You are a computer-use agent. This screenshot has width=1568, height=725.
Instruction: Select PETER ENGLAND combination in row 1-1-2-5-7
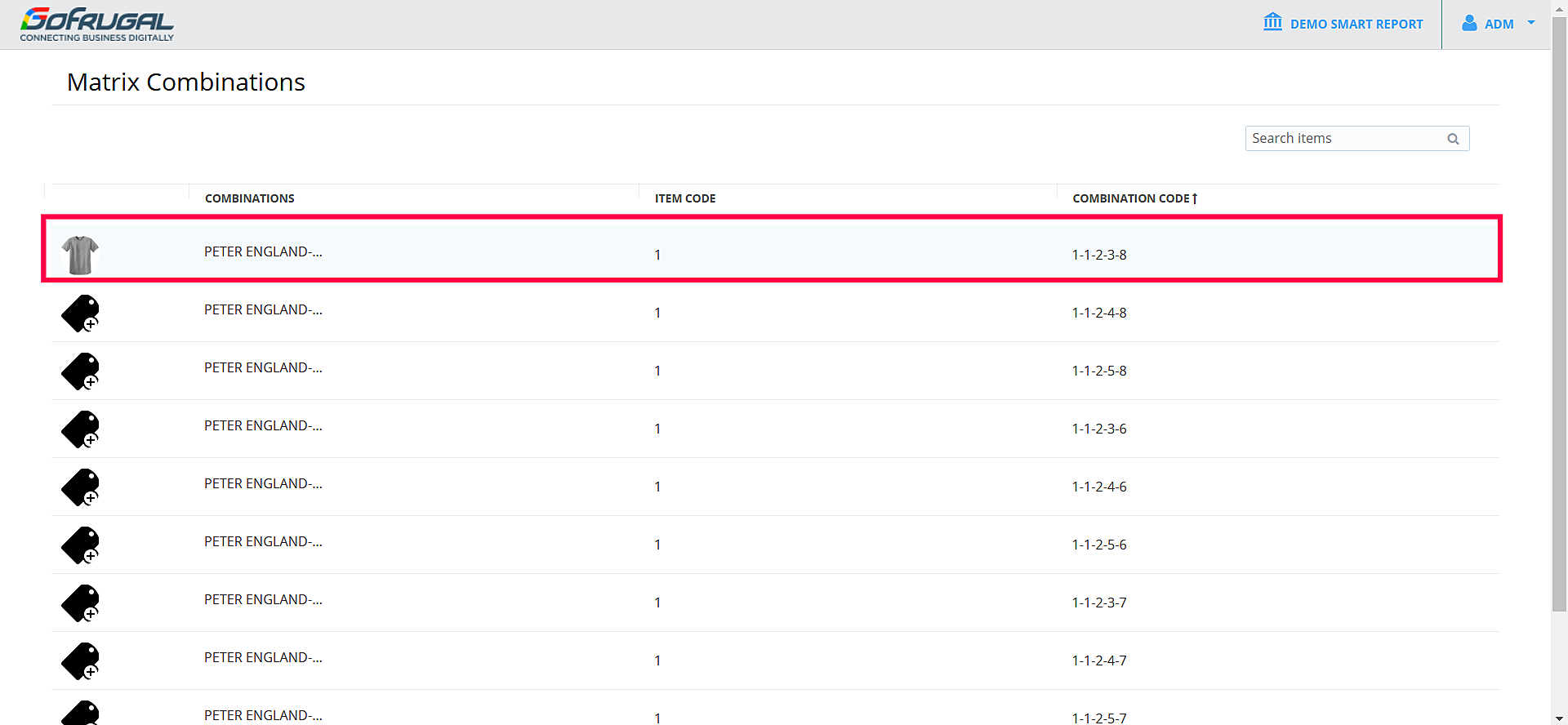[x=263, y=715]
